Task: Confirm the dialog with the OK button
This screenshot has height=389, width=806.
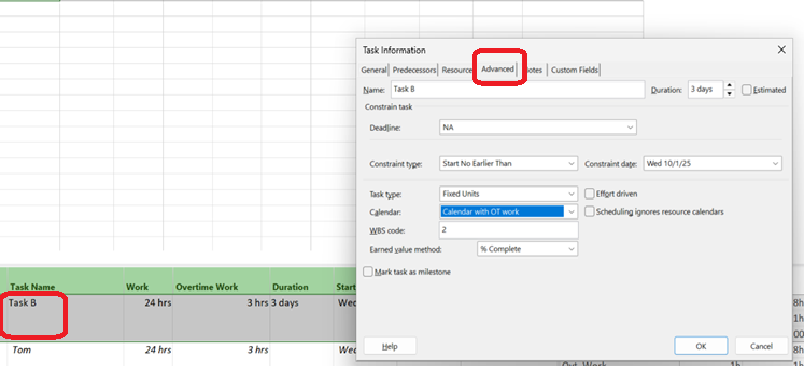Action: [701, 346]
